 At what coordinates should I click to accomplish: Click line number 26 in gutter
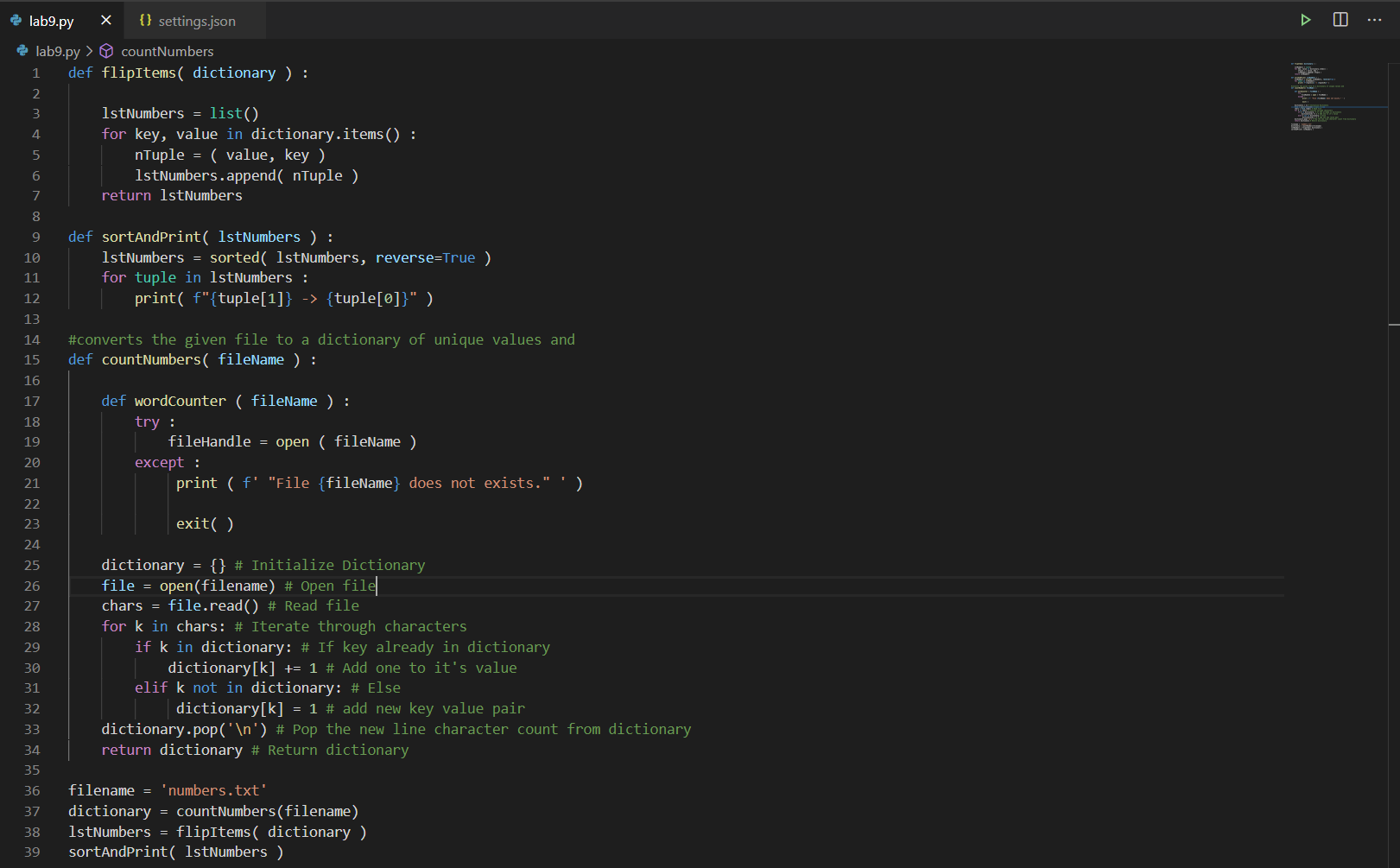32,586
